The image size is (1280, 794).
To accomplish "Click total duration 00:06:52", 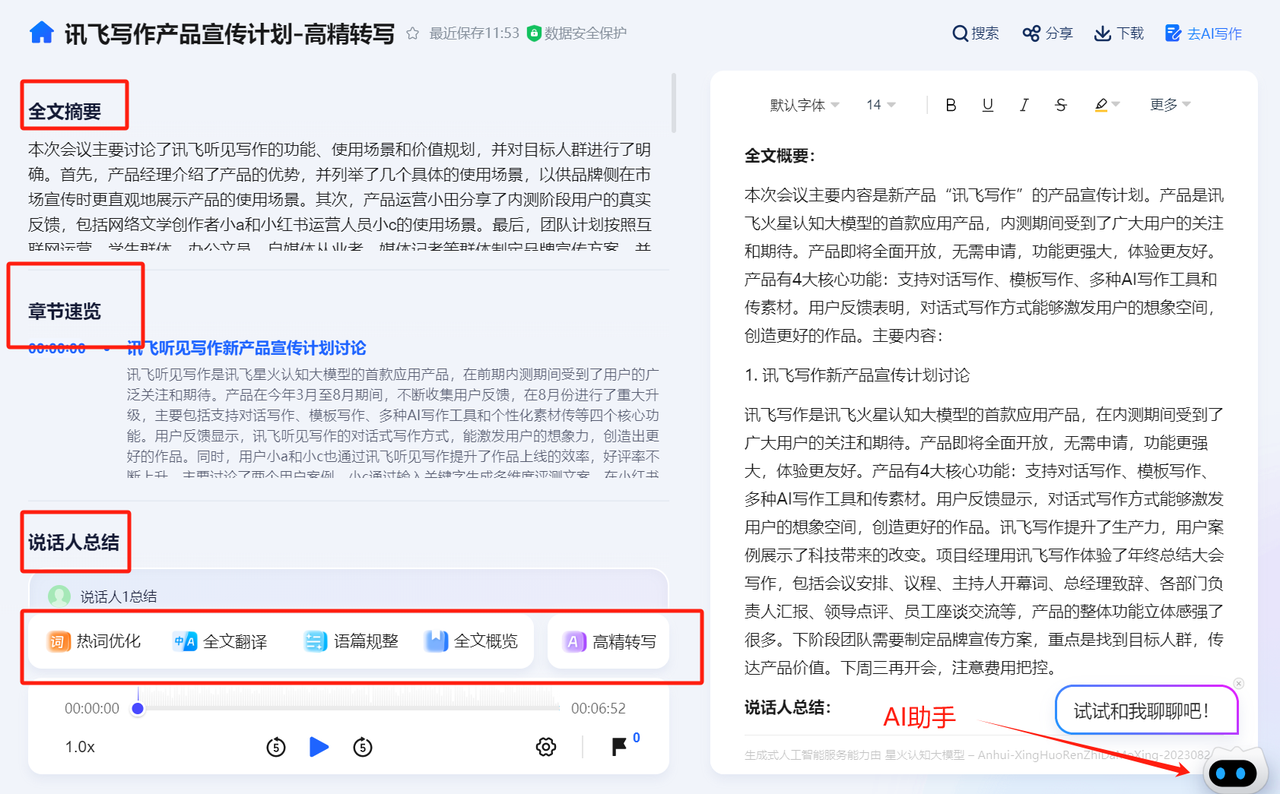I will click(598, 708).
